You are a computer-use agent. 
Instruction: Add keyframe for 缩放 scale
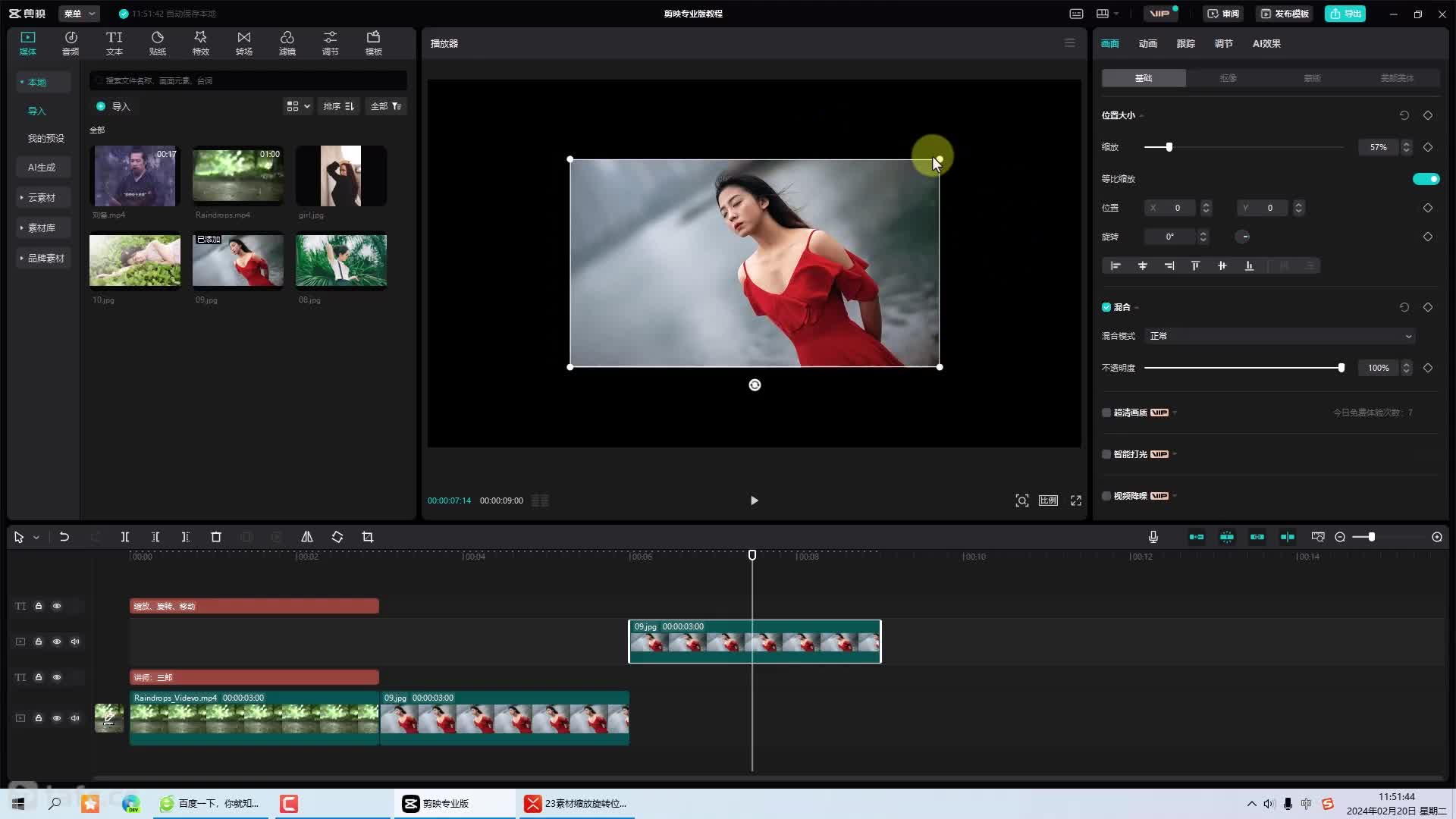1428,147
